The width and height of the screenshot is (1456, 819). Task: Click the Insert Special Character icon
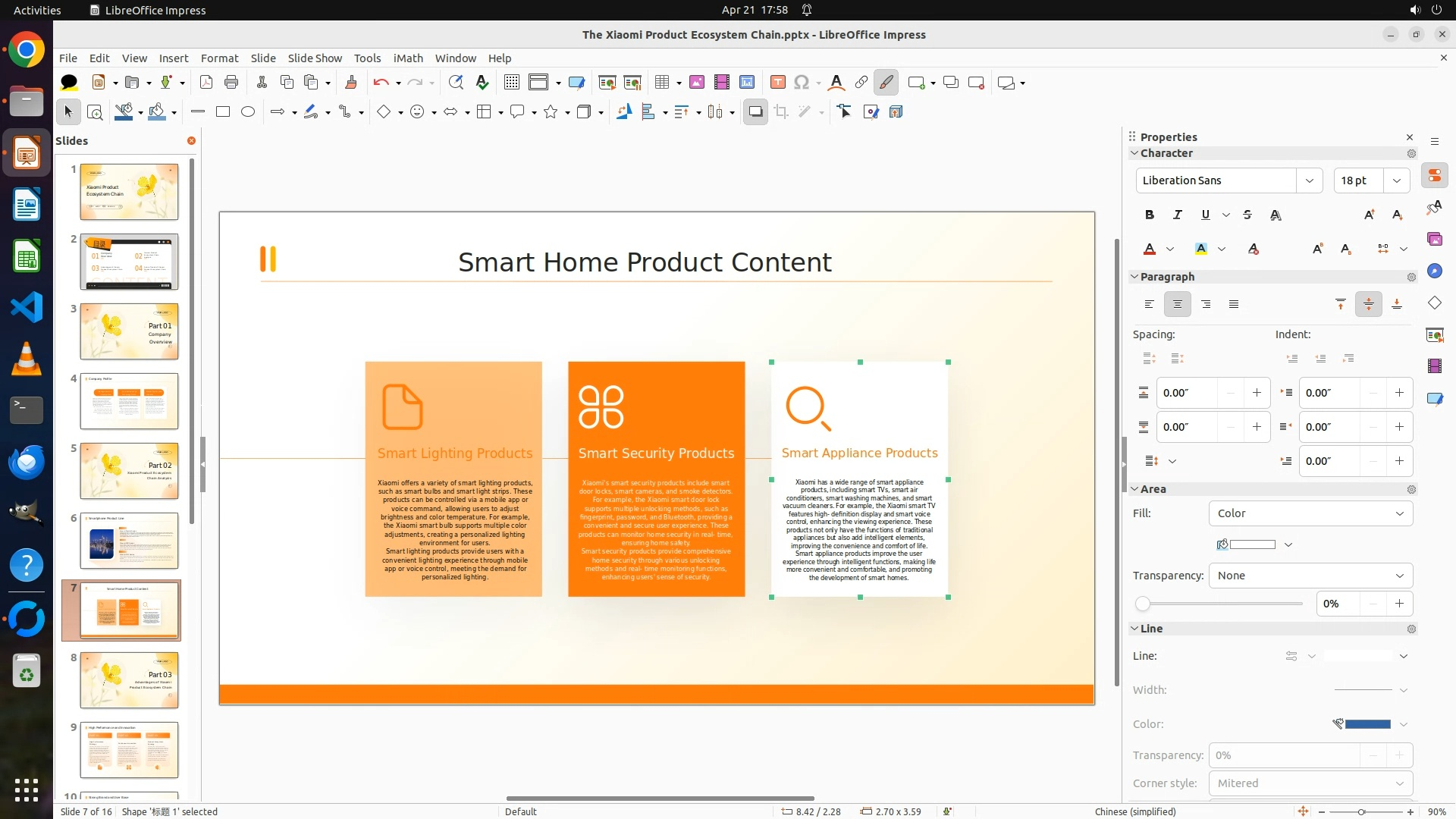(802, 83)
